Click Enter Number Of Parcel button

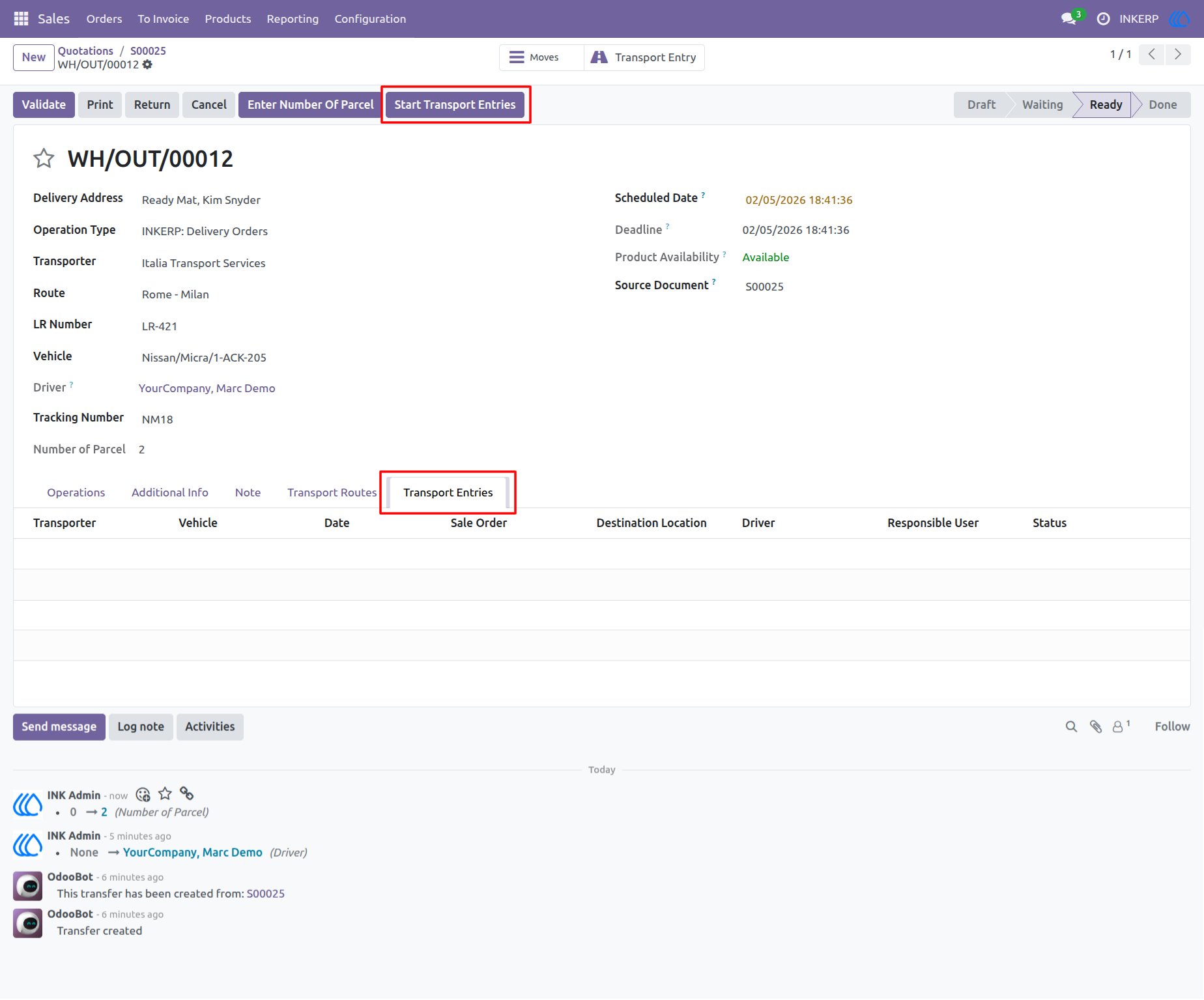point(310,105)
